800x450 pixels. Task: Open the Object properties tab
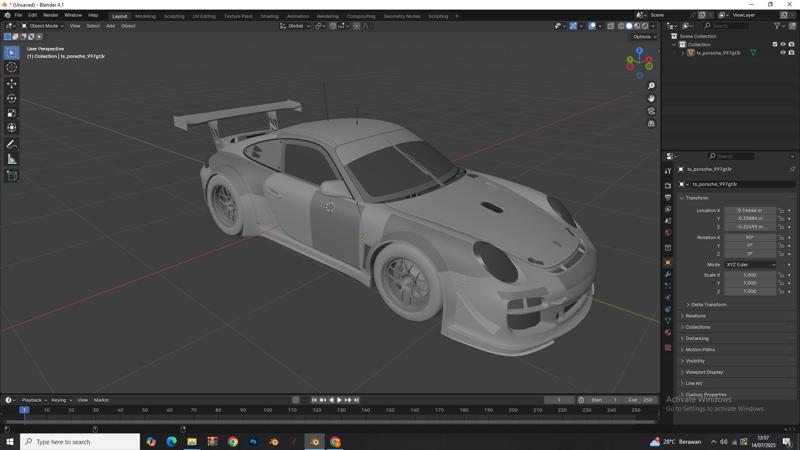tap(668, 262)
